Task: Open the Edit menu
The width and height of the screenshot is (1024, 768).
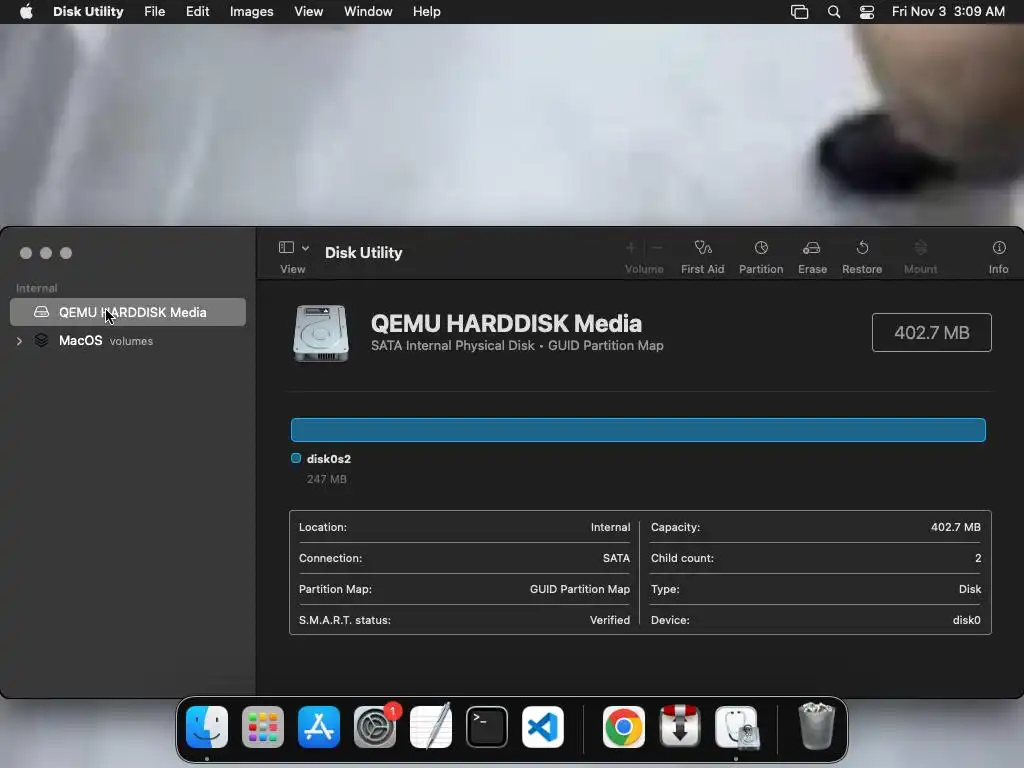Action: (197, 12)
